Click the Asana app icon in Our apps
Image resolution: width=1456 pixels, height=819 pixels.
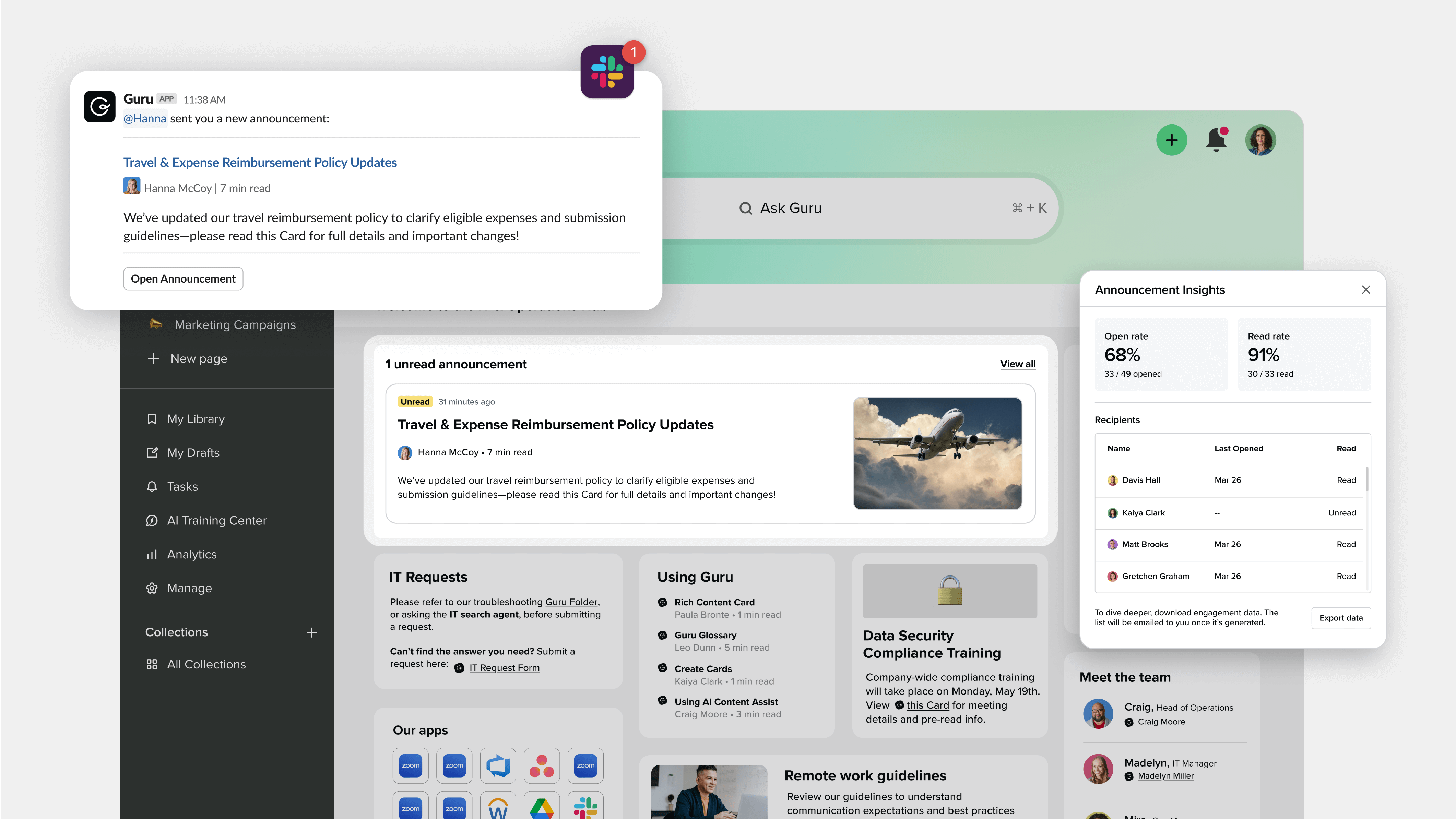[541, 766]
